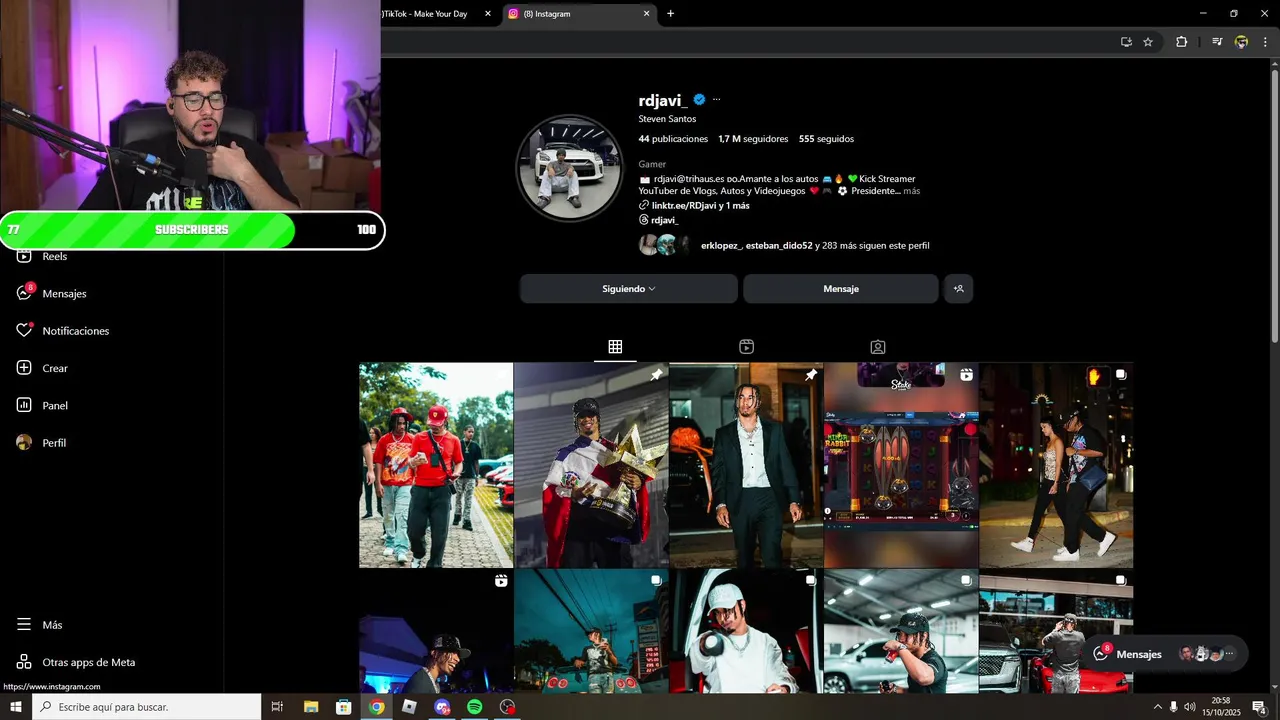Click the Chrome profile avatar

pyautogui.click(x=1241, y=42)
